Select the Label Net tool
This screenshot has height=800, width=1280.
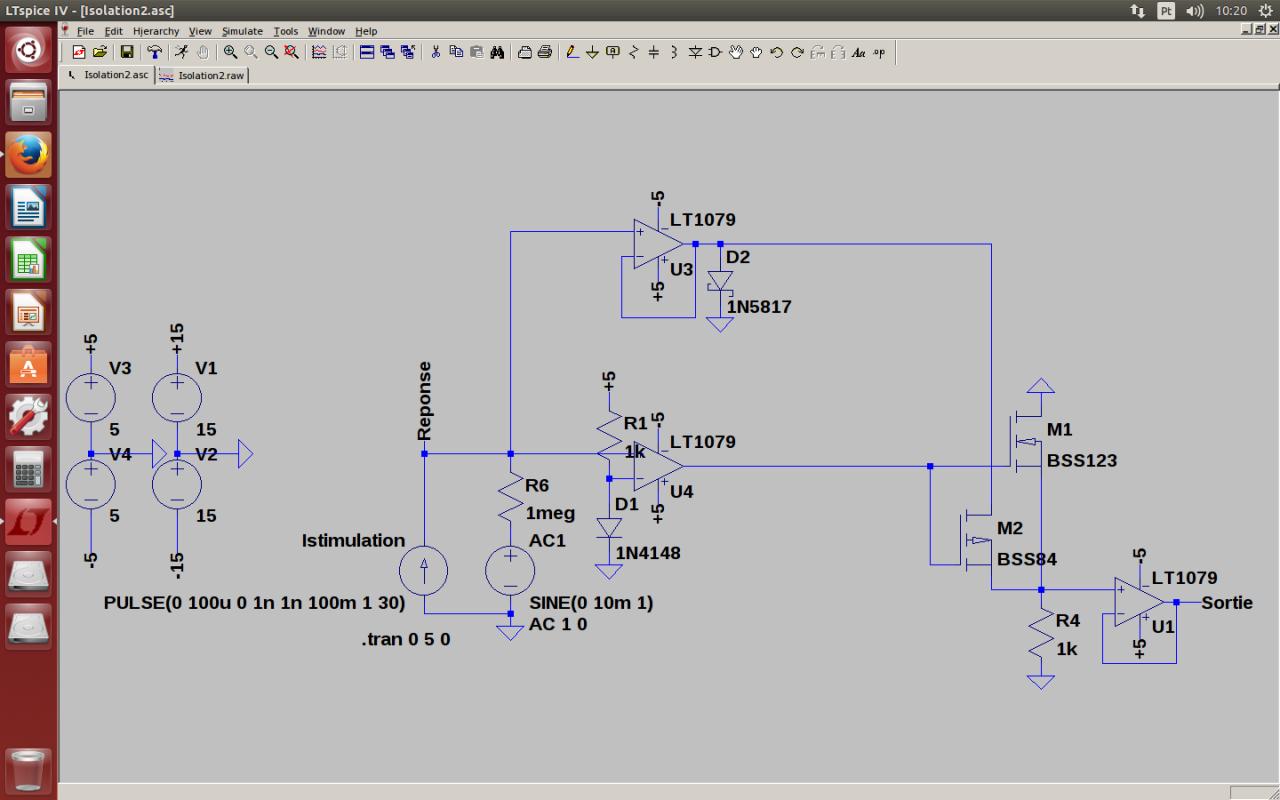tap(613, 52)
